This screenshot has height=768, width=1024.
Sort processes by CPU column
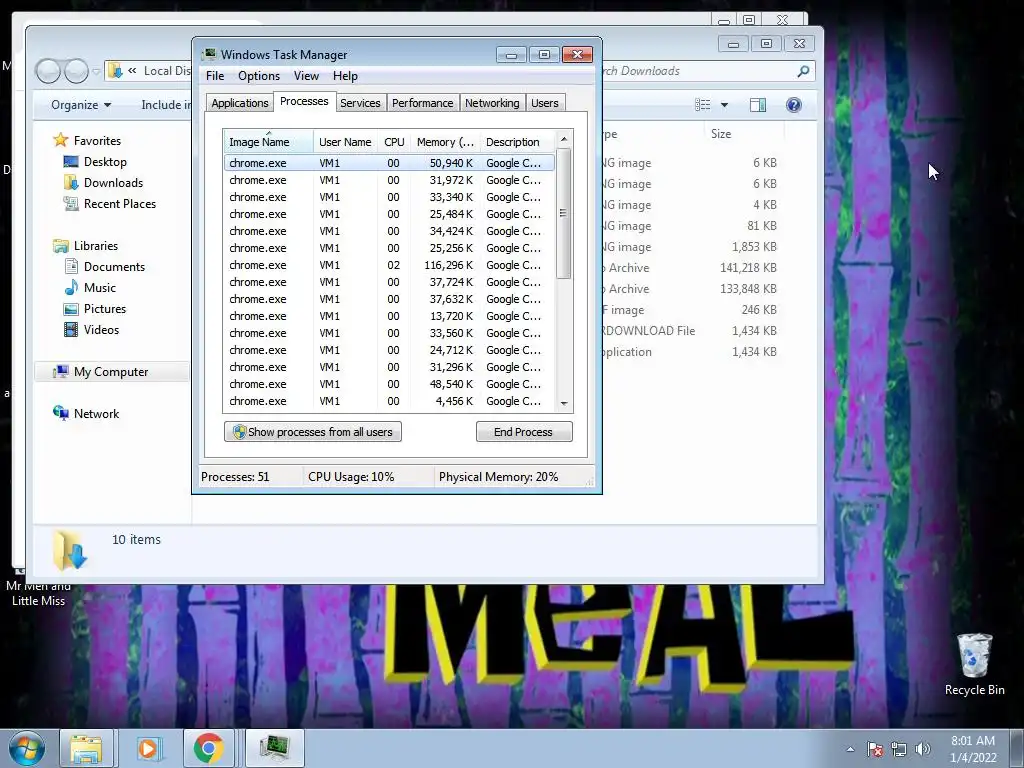point(394,142)
